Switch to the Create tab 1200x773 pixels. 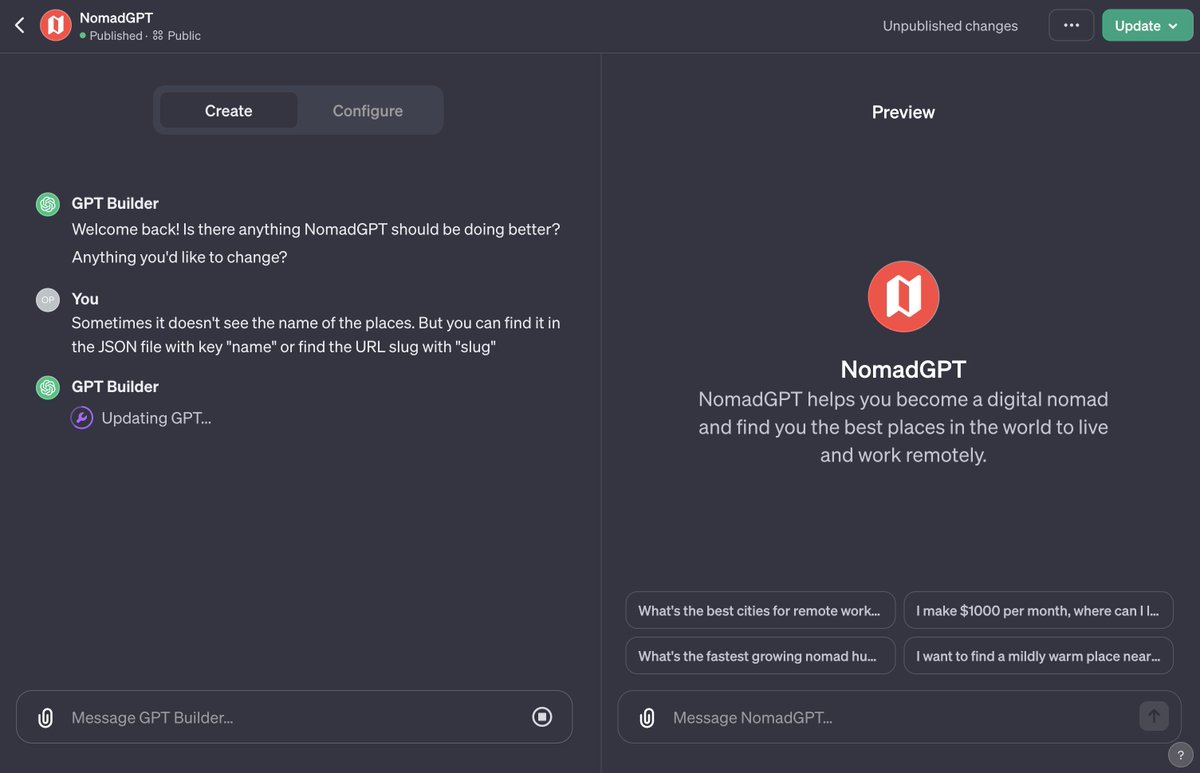pos(228,111)
